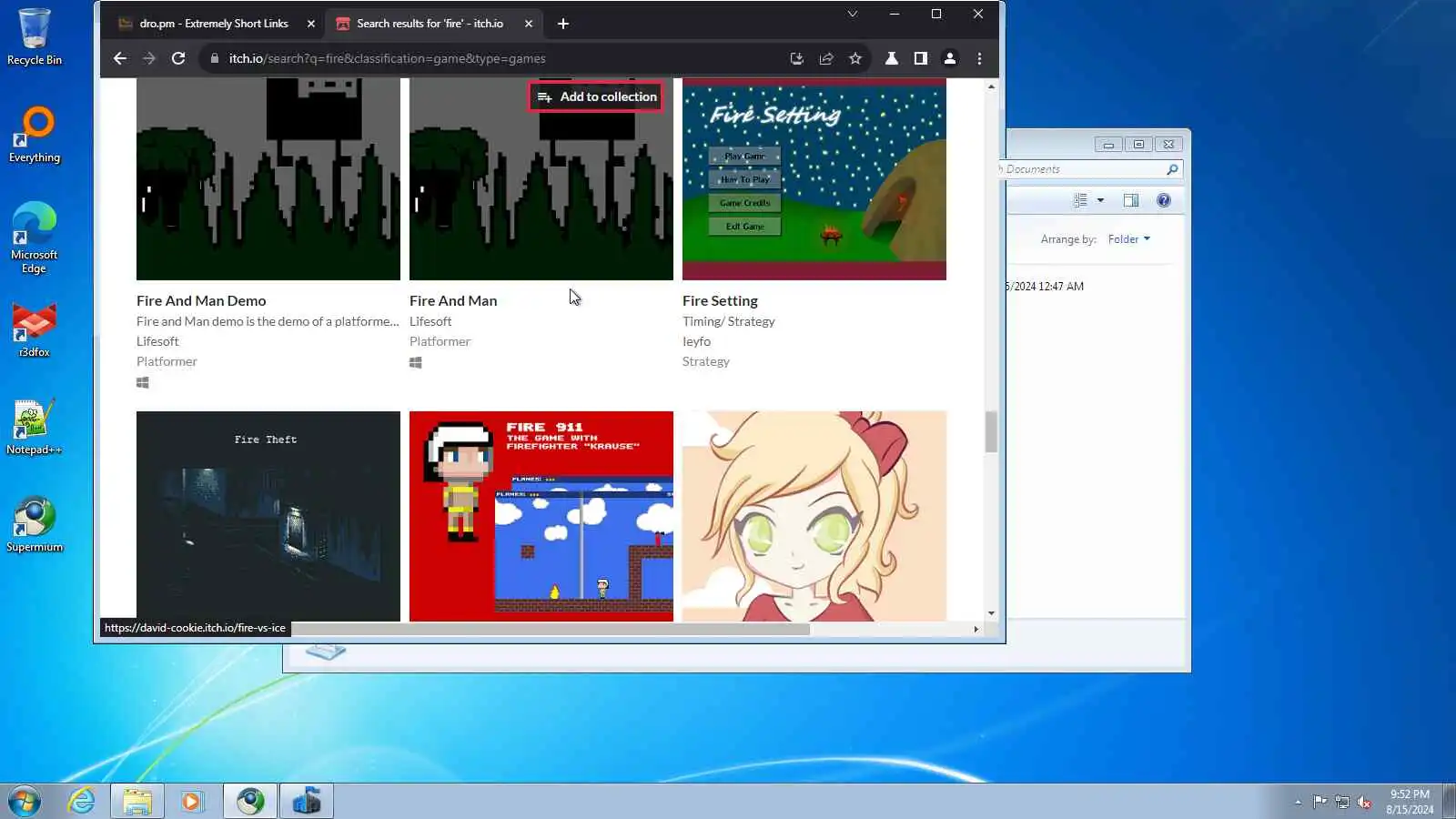The width and height of the screenshot is (1456, 819).
Task: Bookmark this page with the star icon
Action: pyautogui.click(x=855, y=58)
